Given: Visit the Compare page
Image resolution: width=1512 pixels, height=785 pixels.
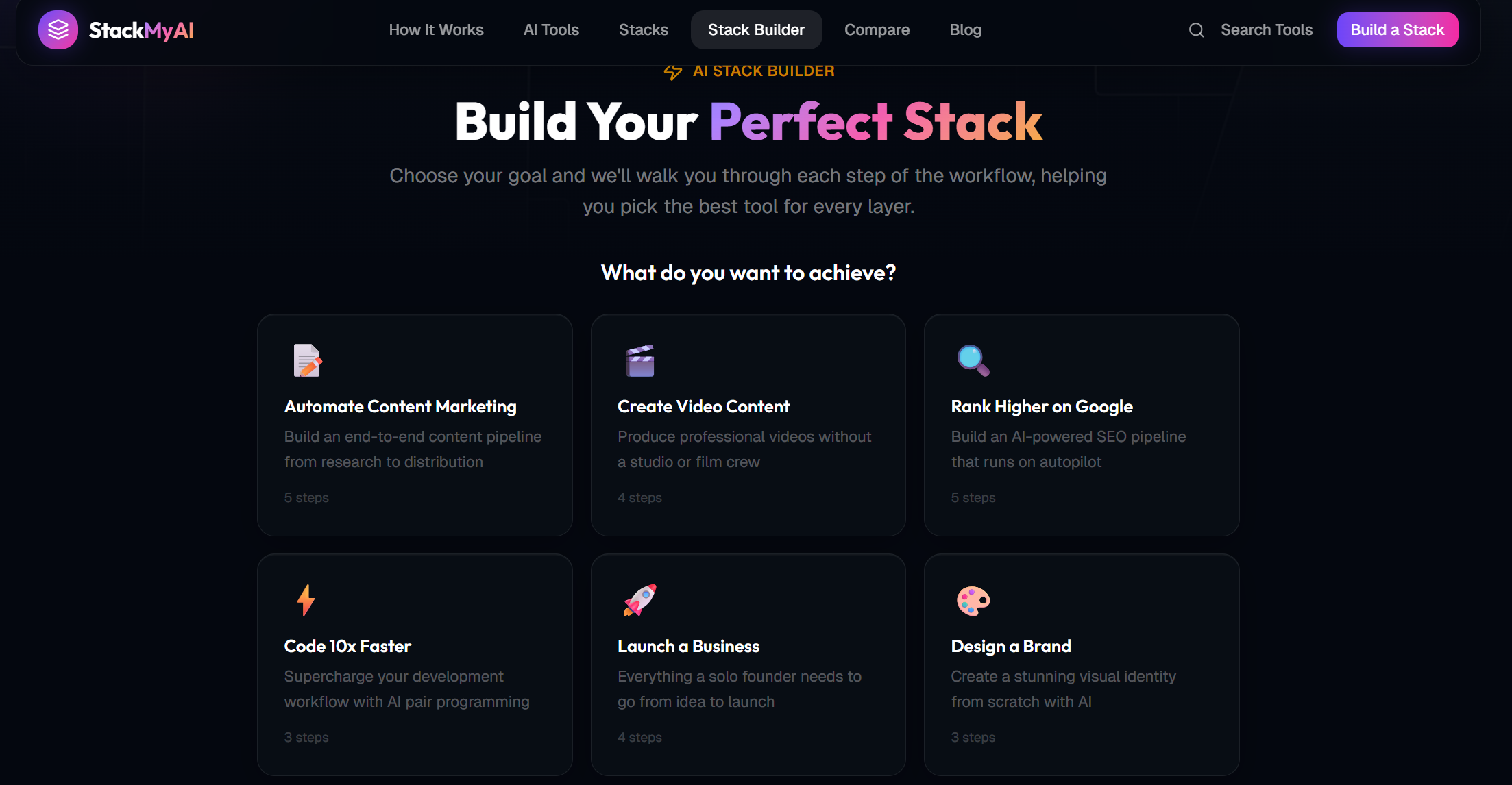Looking at the screenshot, I should (877, 29).
